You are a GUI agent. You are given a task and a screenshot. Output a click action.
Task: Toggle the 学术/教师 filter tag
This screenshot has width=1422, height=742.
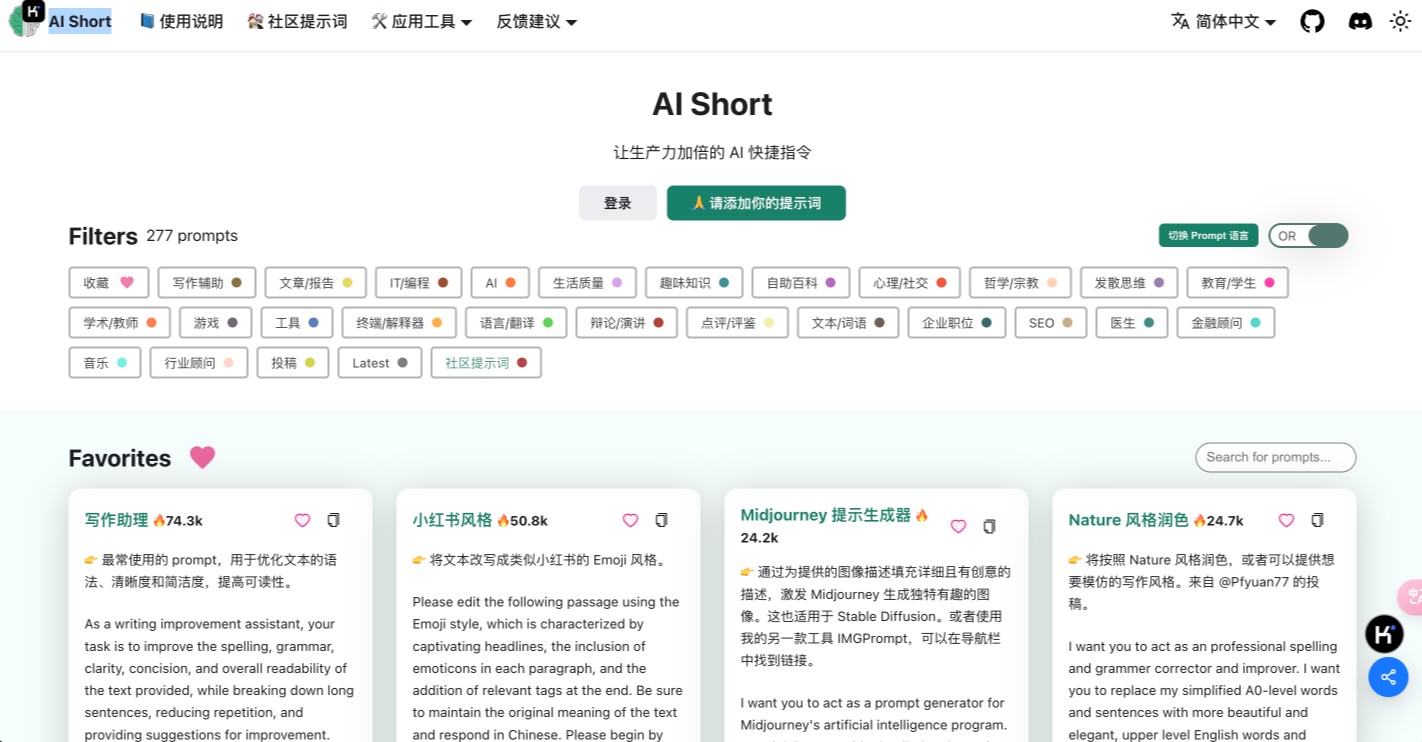[x=120, y=323]
